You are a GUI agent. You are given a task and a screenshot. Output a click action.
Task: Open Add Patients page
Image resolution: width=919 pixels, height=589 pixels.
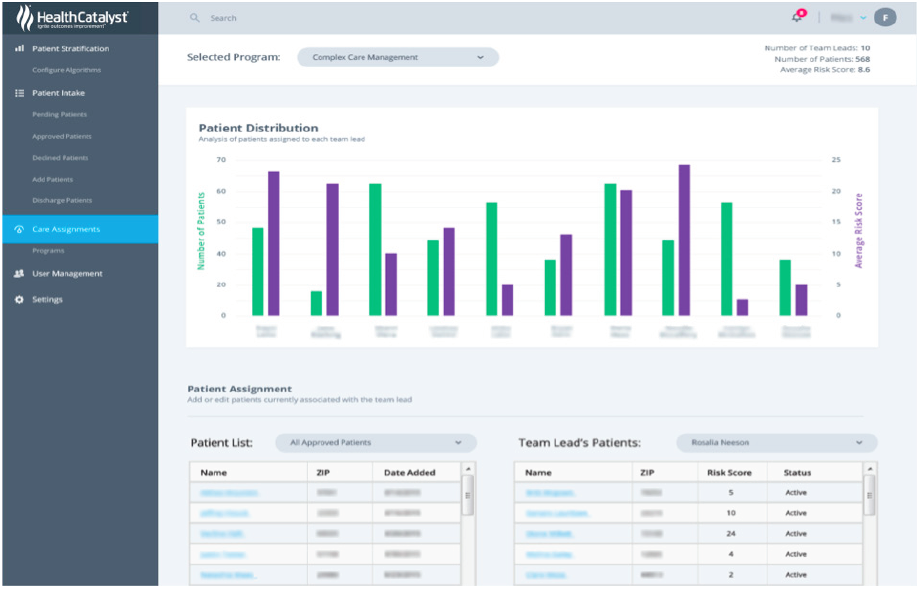pos(52,179)
